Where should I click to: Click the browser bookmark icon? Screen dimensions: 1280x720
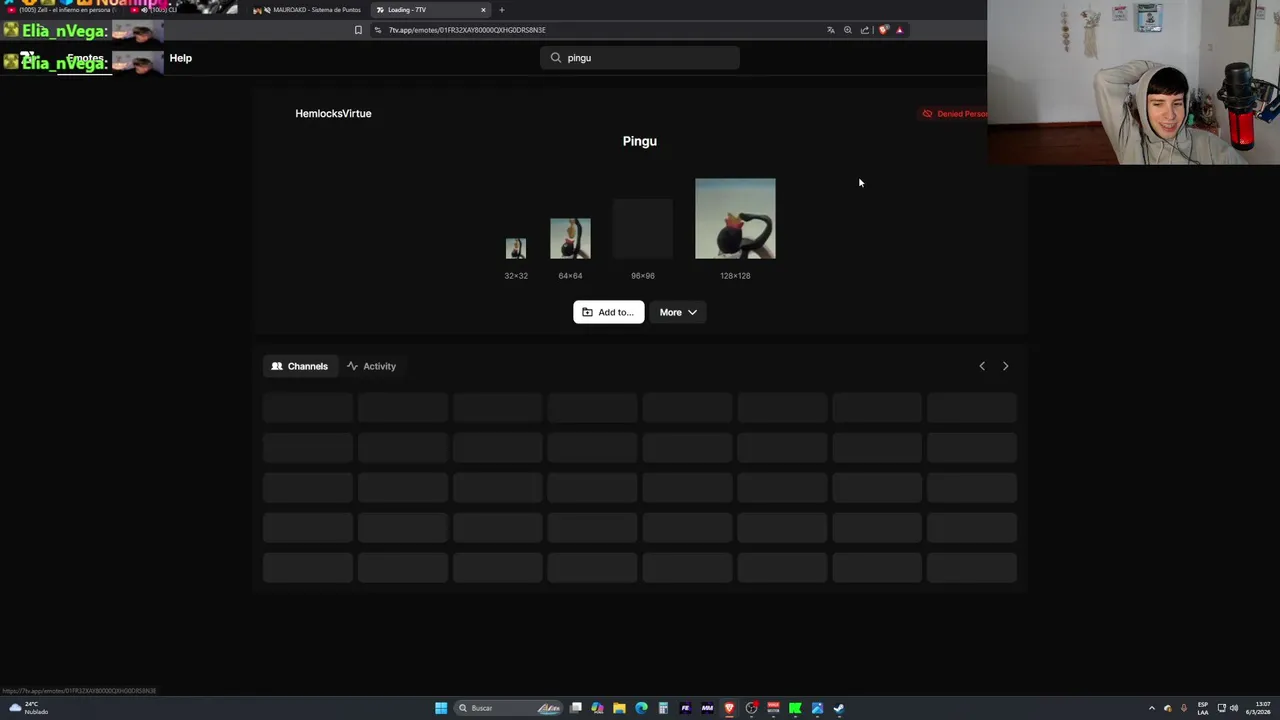[x=358, y=30]
